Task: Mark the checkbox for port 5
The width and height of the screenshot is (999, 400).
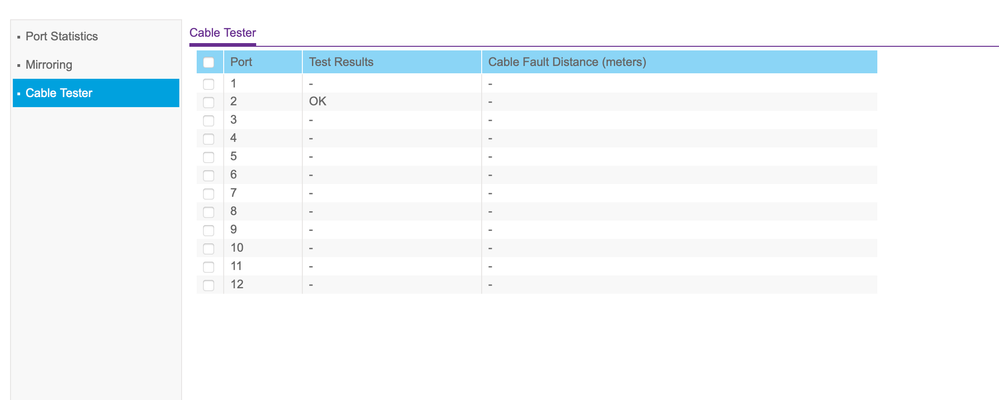Action: (208, 157)
